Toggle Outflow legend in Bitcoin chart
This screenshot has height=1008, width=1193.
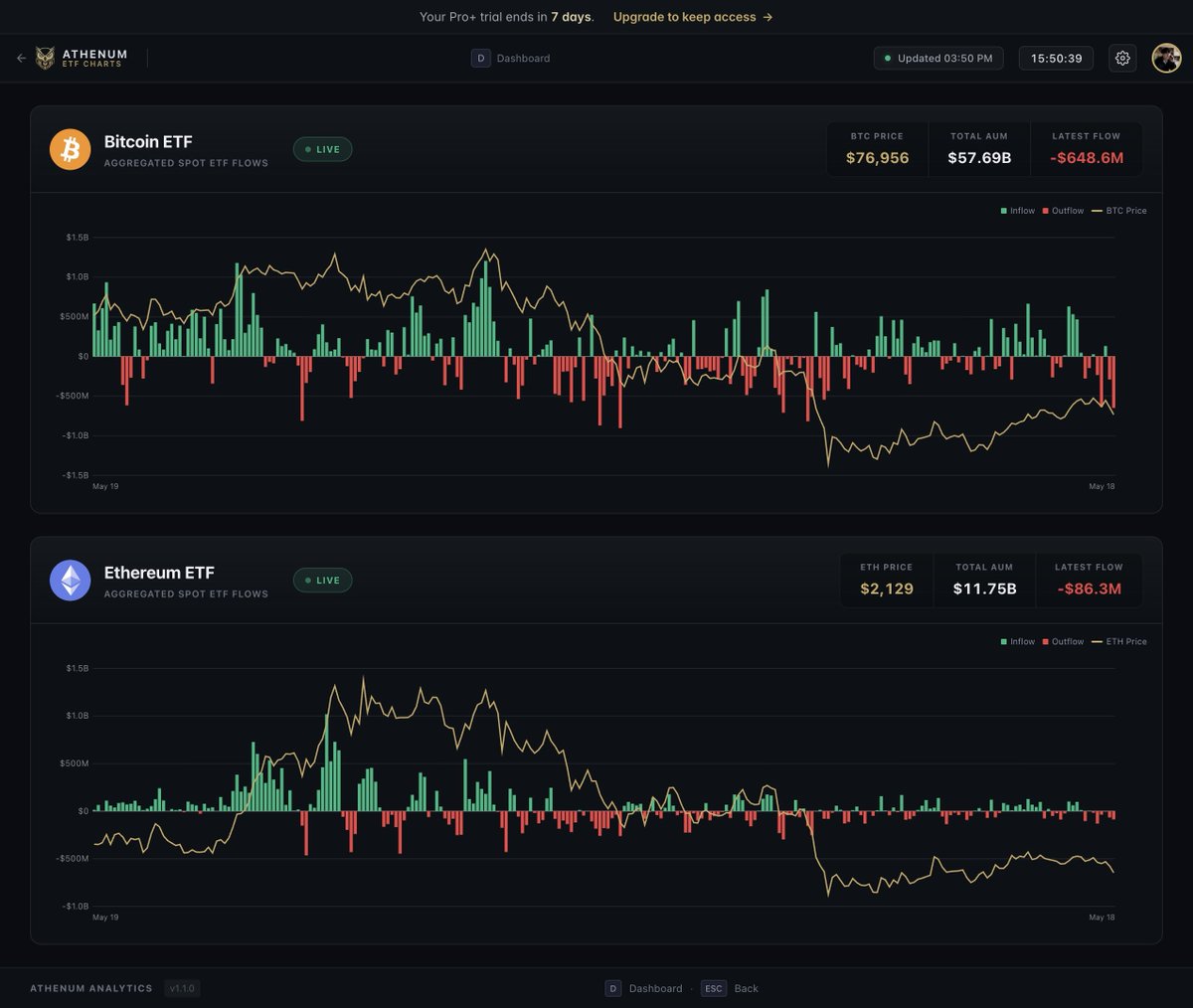[x=1063, y=211]
